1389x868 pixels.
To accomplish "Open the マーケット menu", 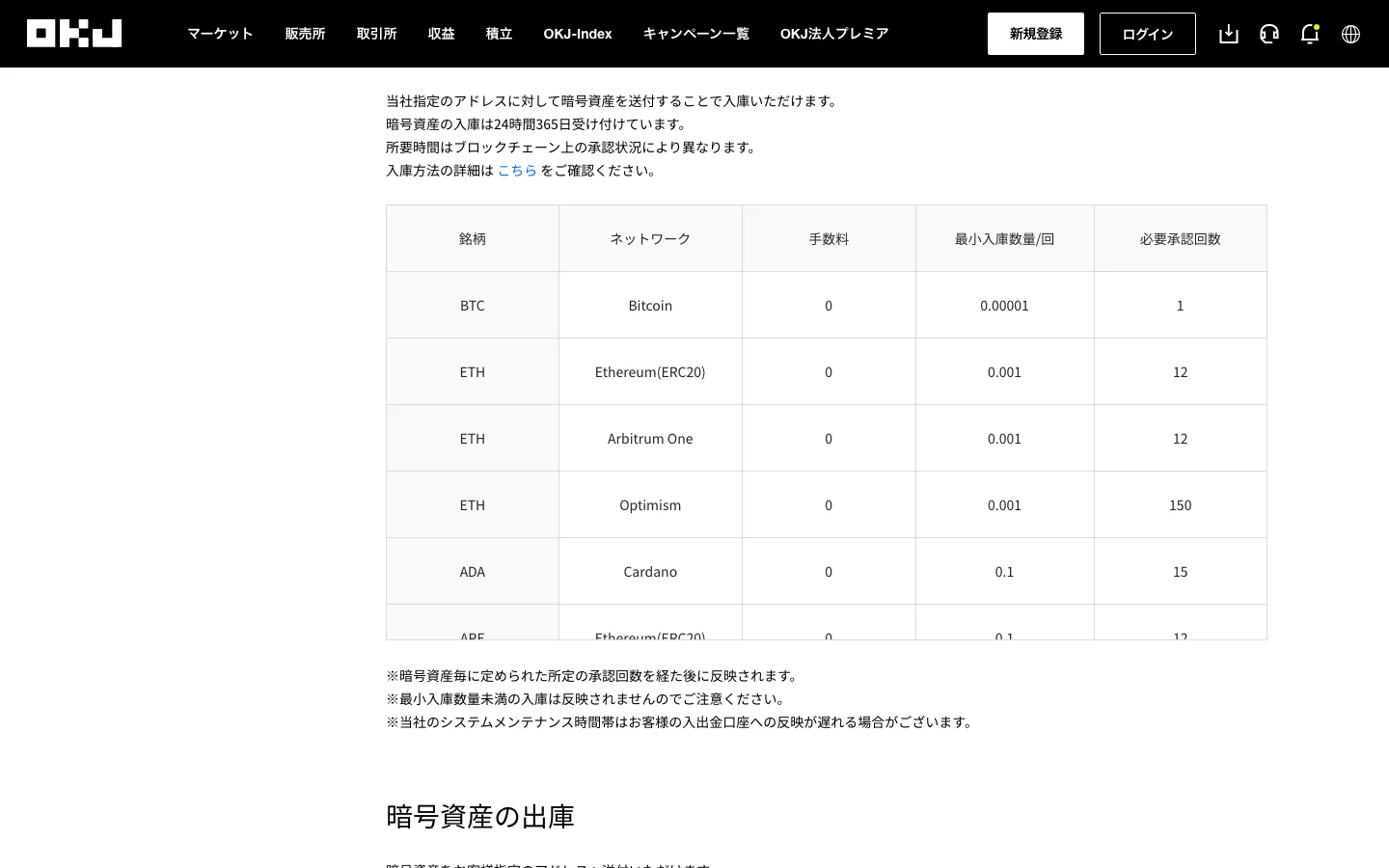I will [220, 34].
